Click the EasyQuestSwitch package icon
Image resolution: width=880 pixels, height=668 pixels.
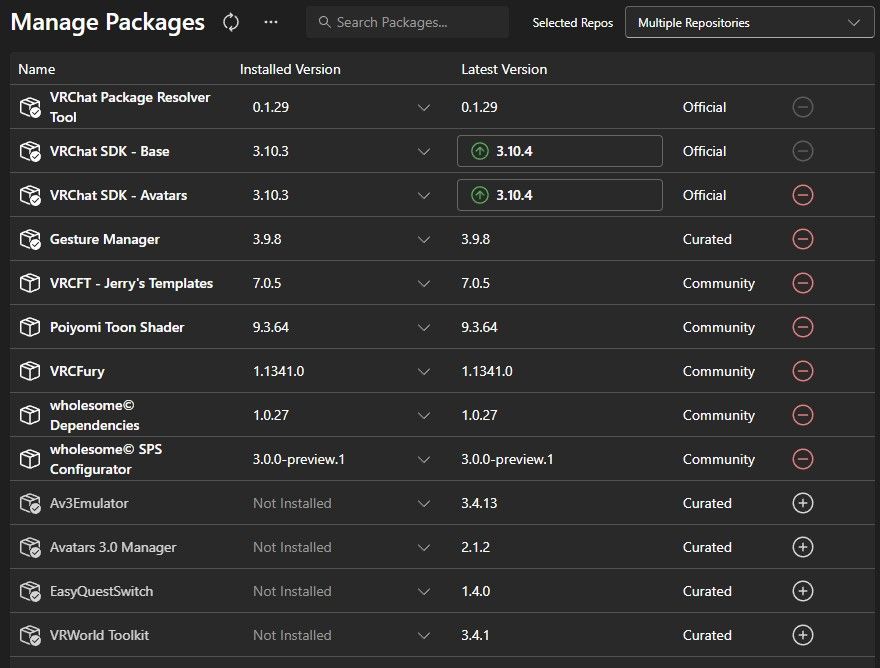(x=30, y=591)
